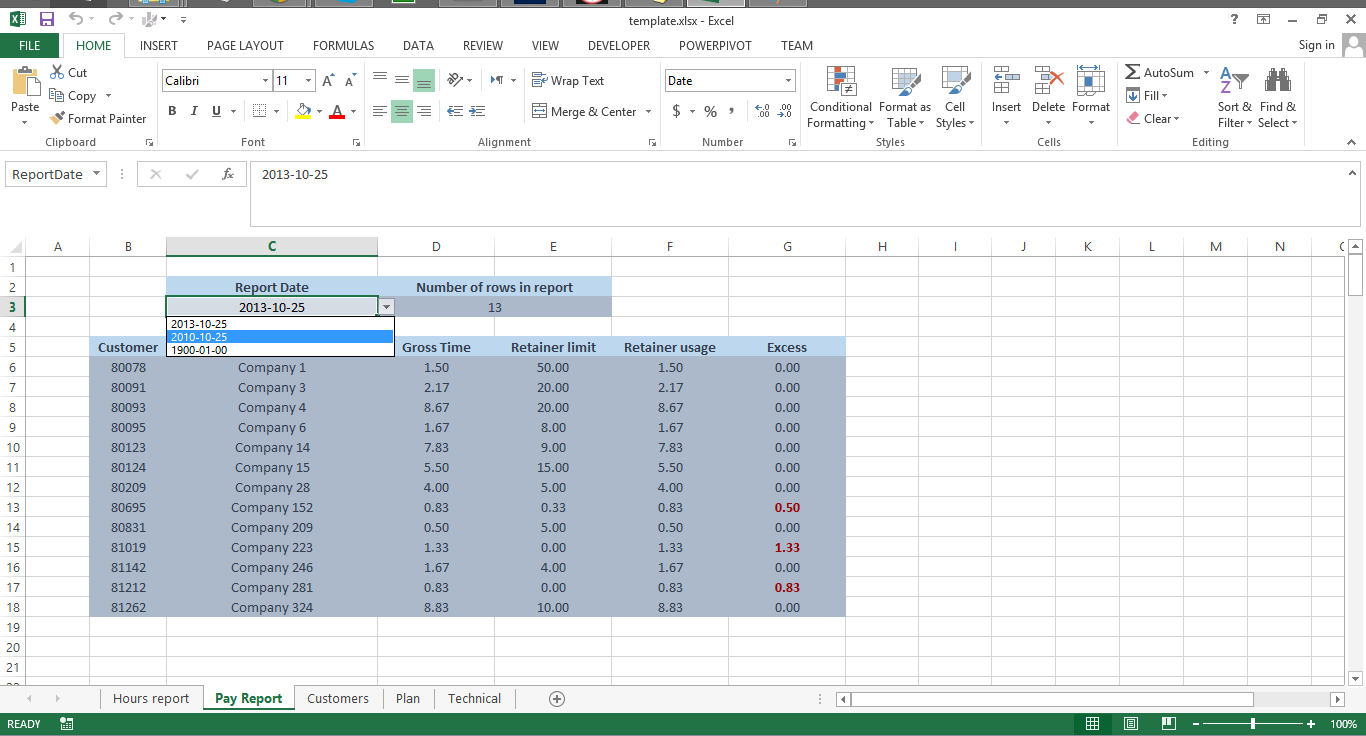Toggle Wrap Text
1366x736 pixels.
[x=568, y=81]
